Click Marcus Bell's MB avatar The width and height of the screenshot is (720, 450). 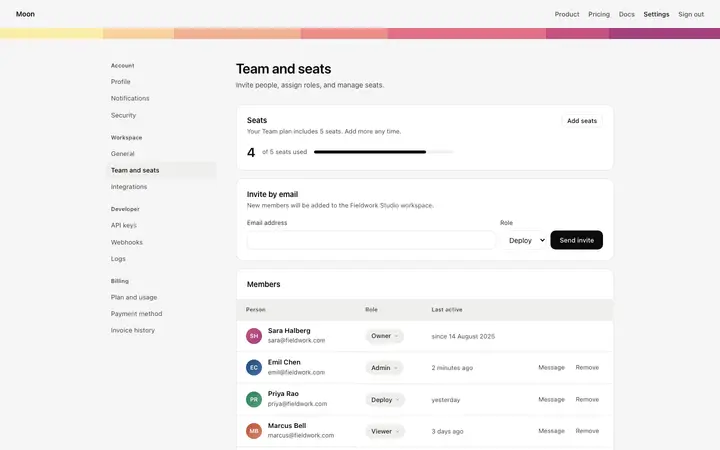point(253,431)
